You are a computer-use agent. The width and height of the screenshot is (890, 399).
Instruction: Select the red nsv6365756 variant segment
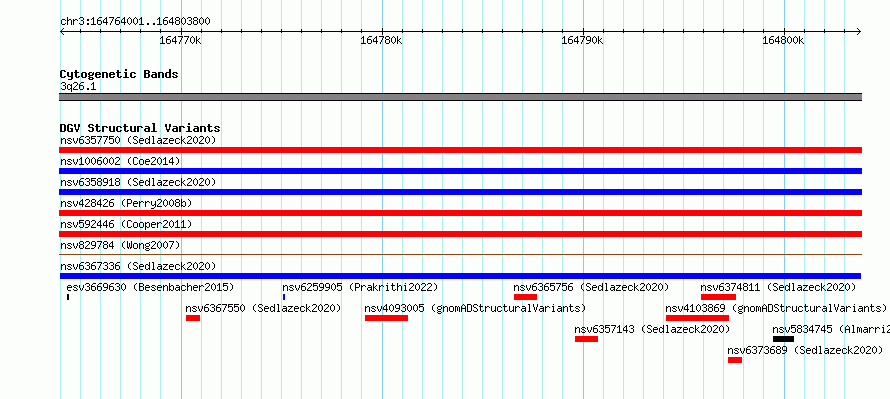[x=525, y=297]
